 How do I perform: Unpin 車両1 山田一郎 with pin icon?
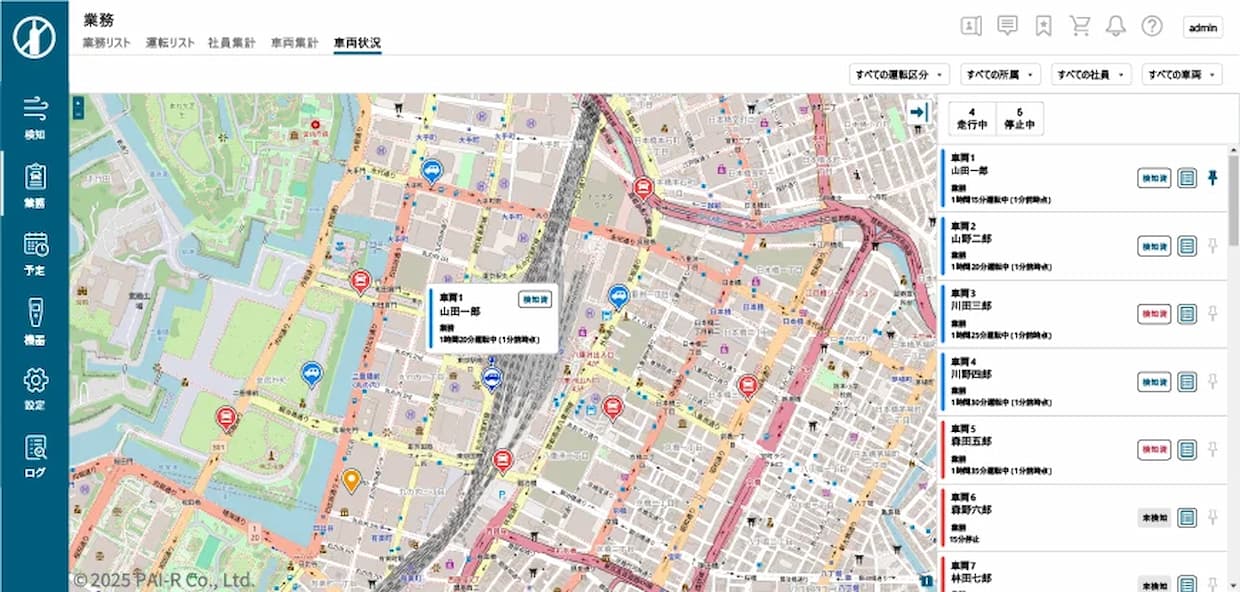pos(1213,178)
